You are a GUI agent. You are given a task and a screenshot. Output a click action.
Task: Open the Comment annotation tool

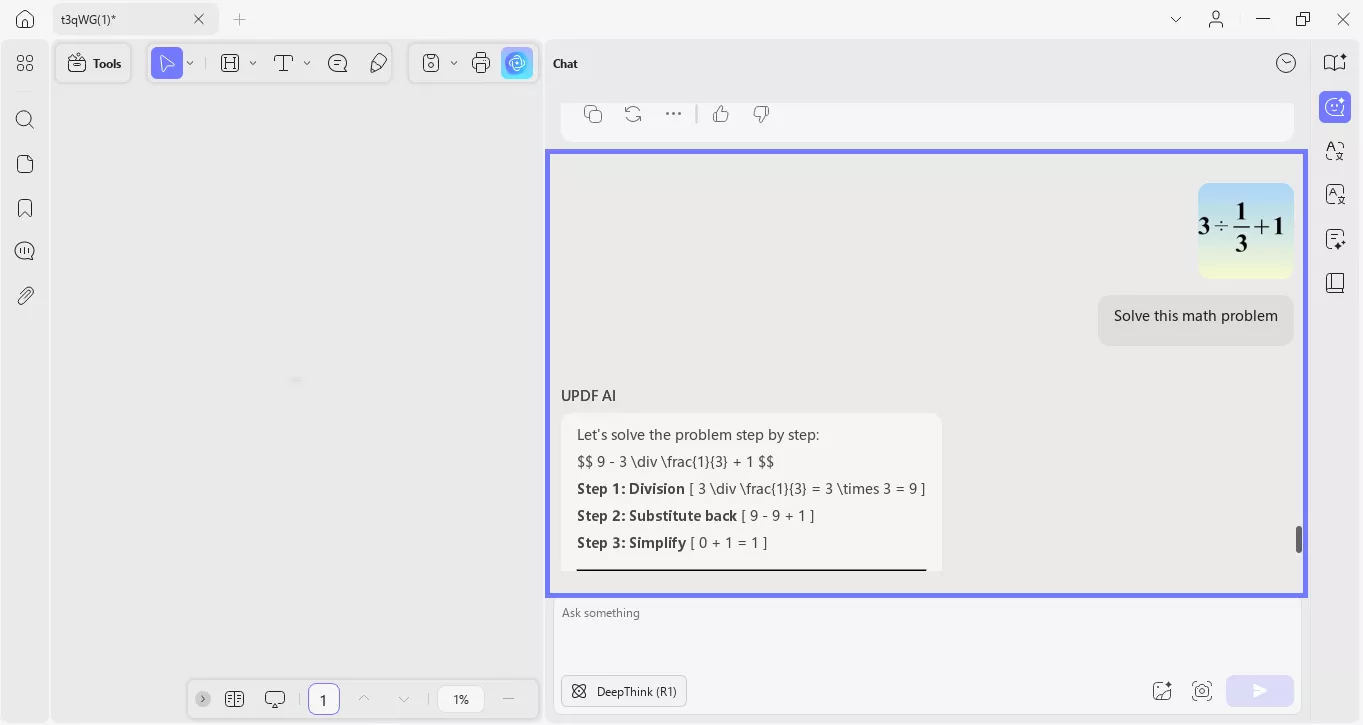pos(337,62)
